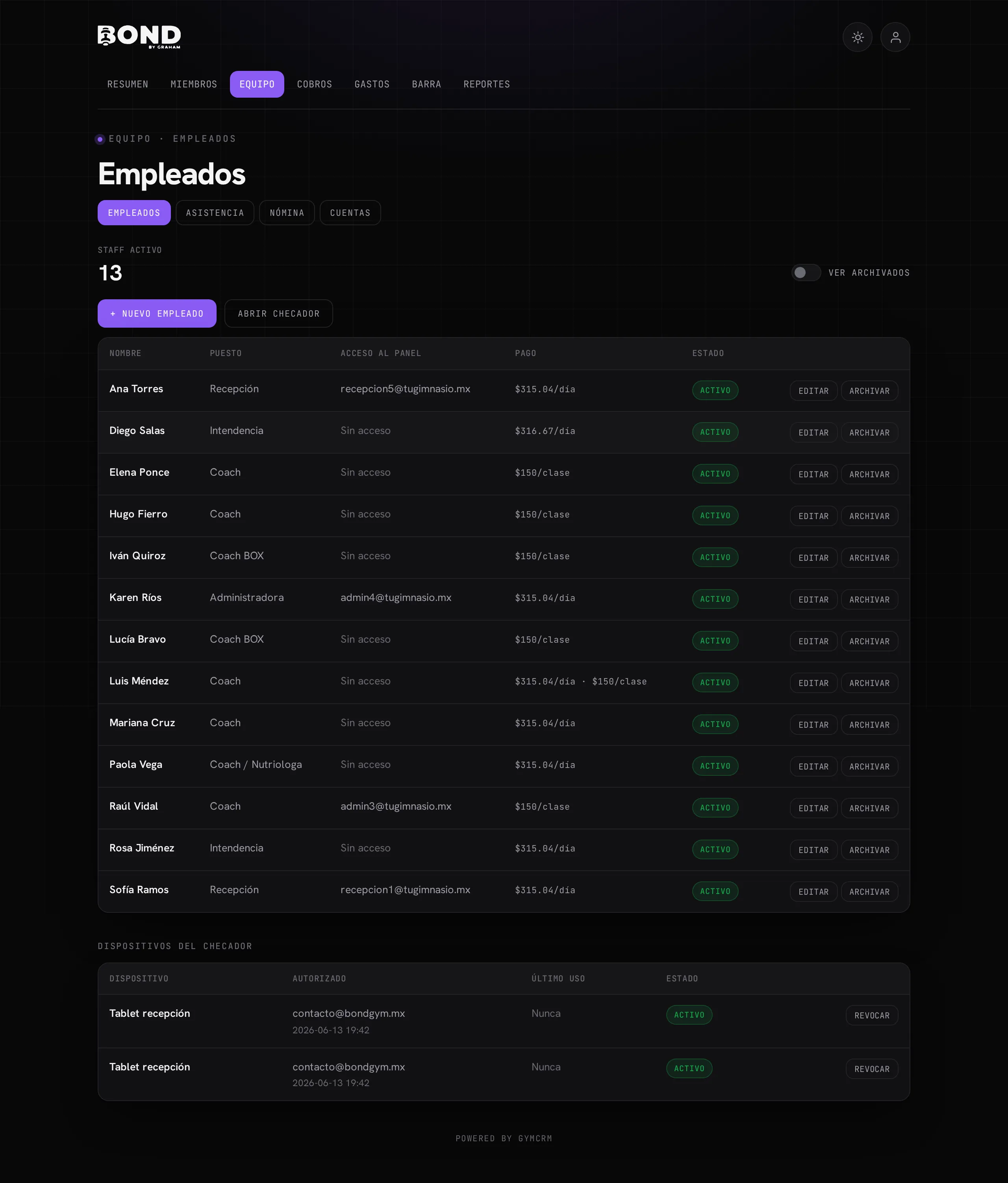Viewport: 1008px width, 1183px height.
Task: Open the user profile icon
Action: [x=895, y=37]
